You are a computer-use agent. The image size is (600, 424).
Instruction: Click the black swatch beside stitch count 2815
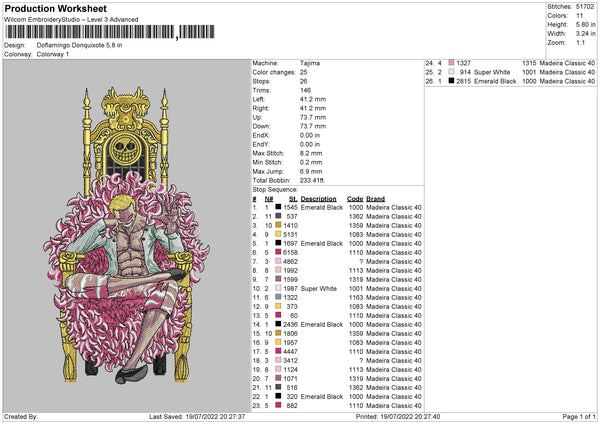pos(451,81)
